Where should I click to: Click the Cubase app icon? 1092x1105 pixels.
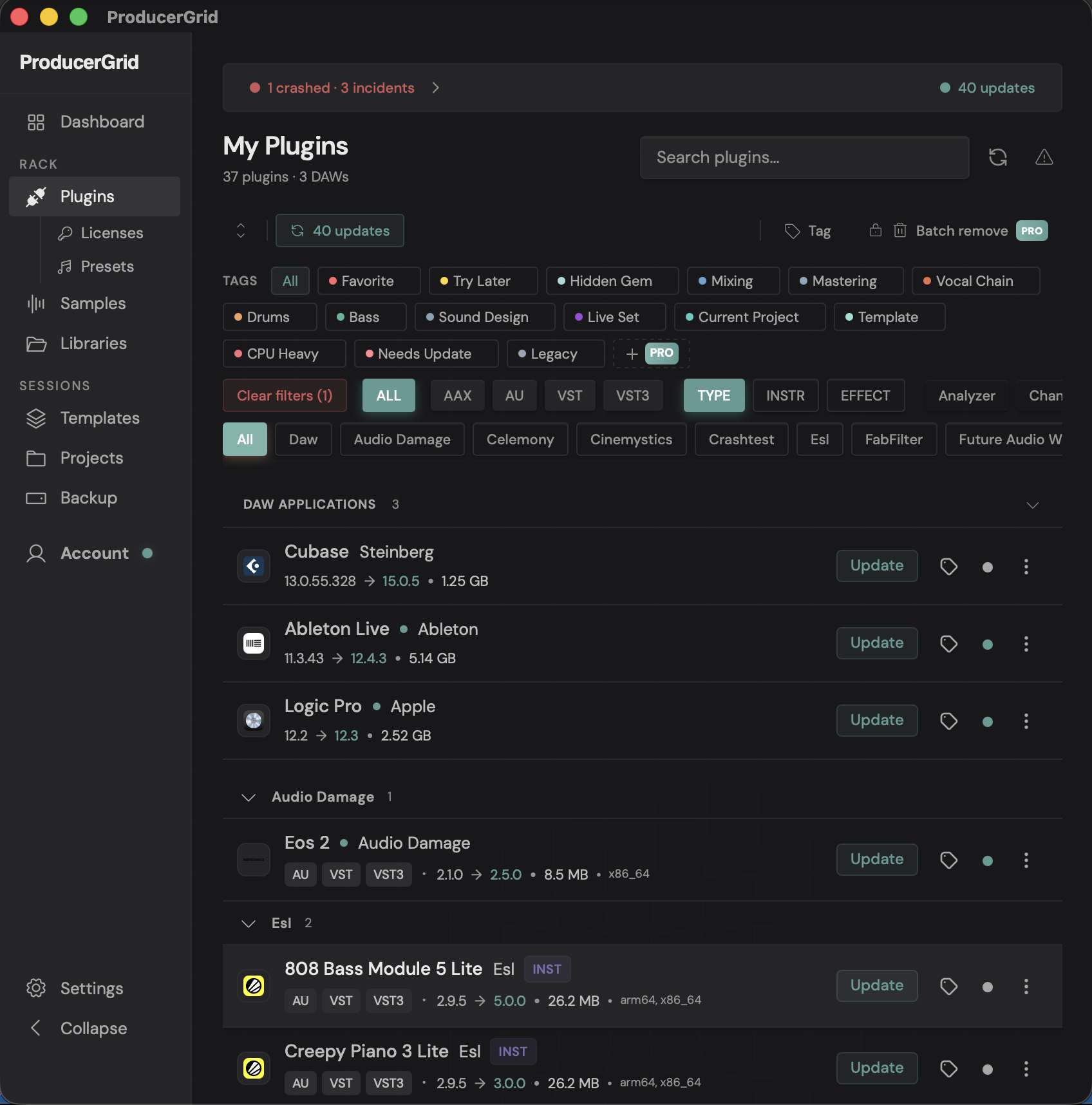(254, 566)
